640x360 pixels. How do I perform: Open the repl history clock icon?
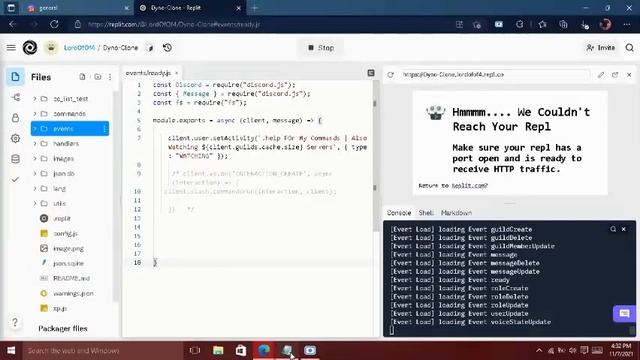[167, 48]
